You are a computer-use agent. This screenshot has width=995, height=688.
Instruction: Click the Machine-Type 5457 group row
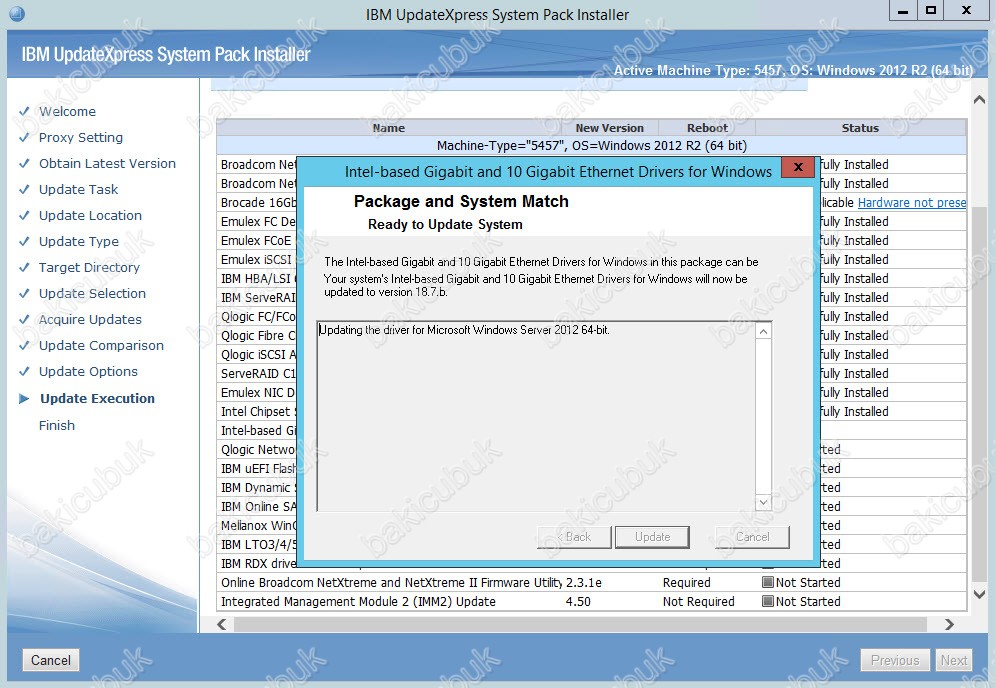point(591,145)
